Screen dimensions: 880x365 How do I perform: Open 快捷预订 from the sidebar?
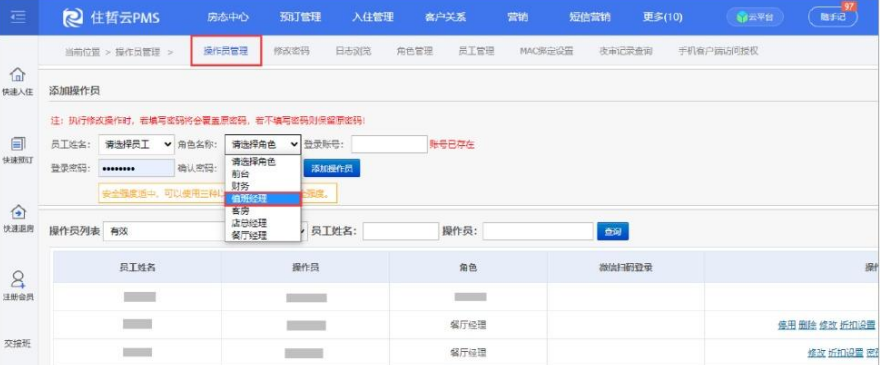[x=18, y=150]
